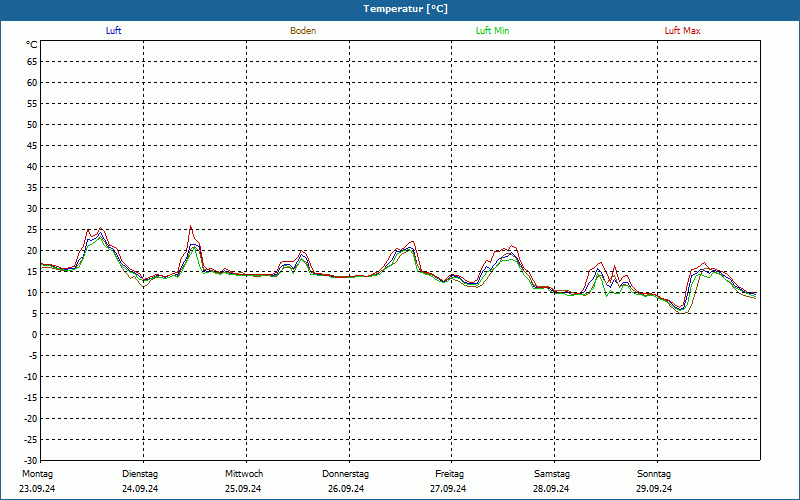Click the date 23.09.24
The image size is (800, 500).
[37, 489]
